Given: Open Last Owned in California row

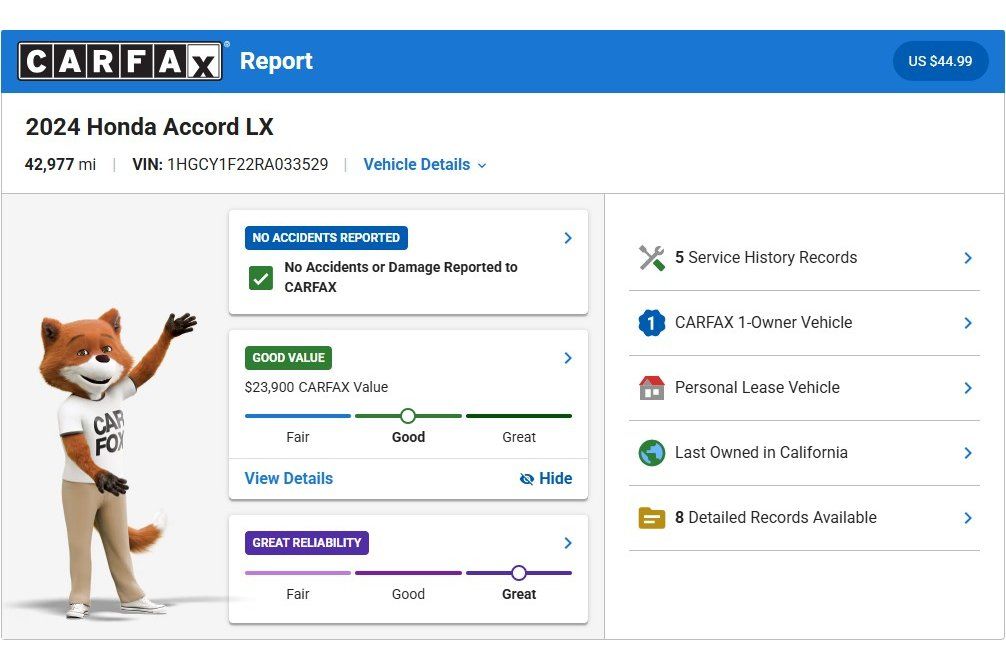Looking at the screenshot, I should tap(805, 453).
